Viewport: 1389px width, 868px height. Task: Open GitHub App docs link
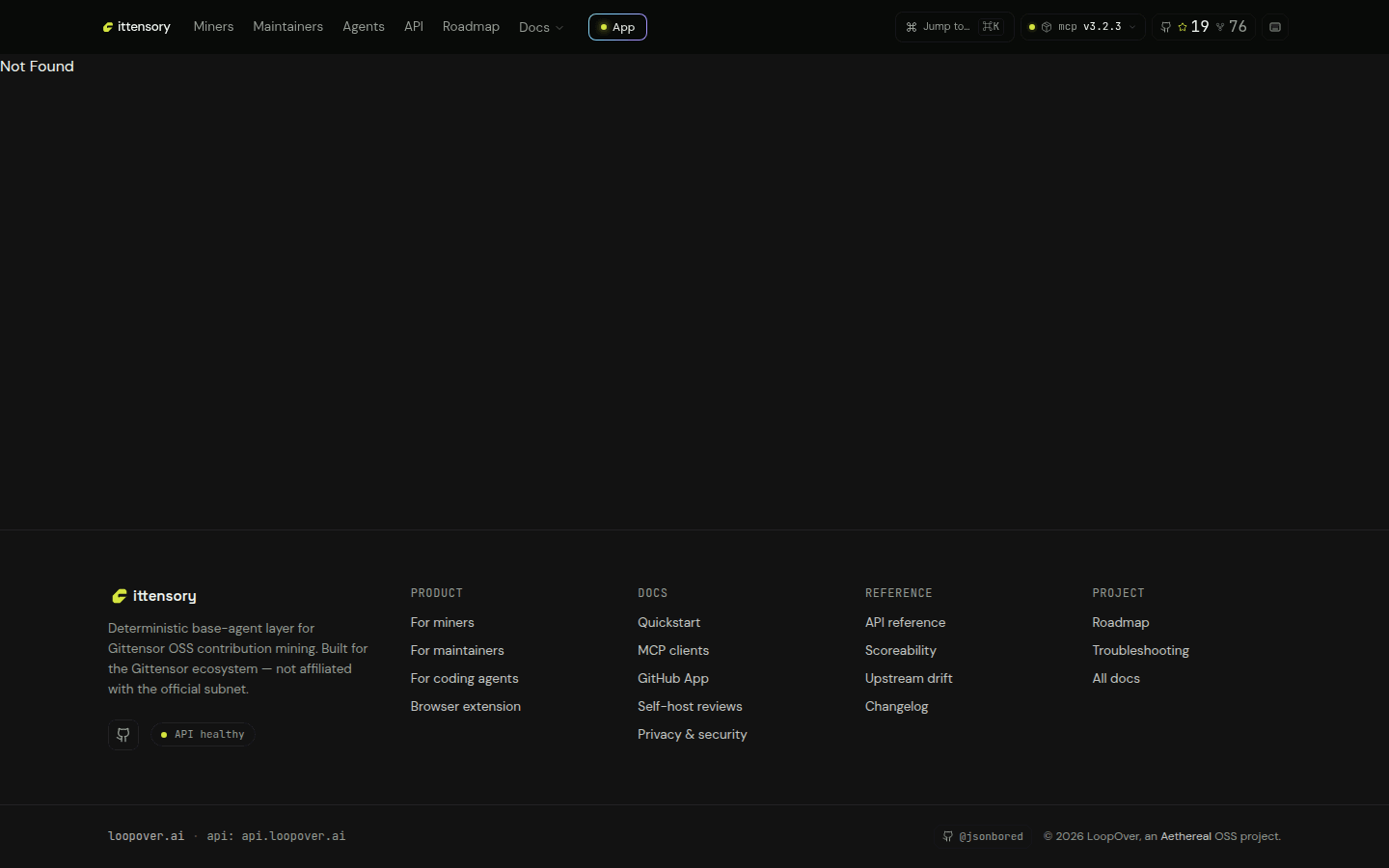pos(673,679)
